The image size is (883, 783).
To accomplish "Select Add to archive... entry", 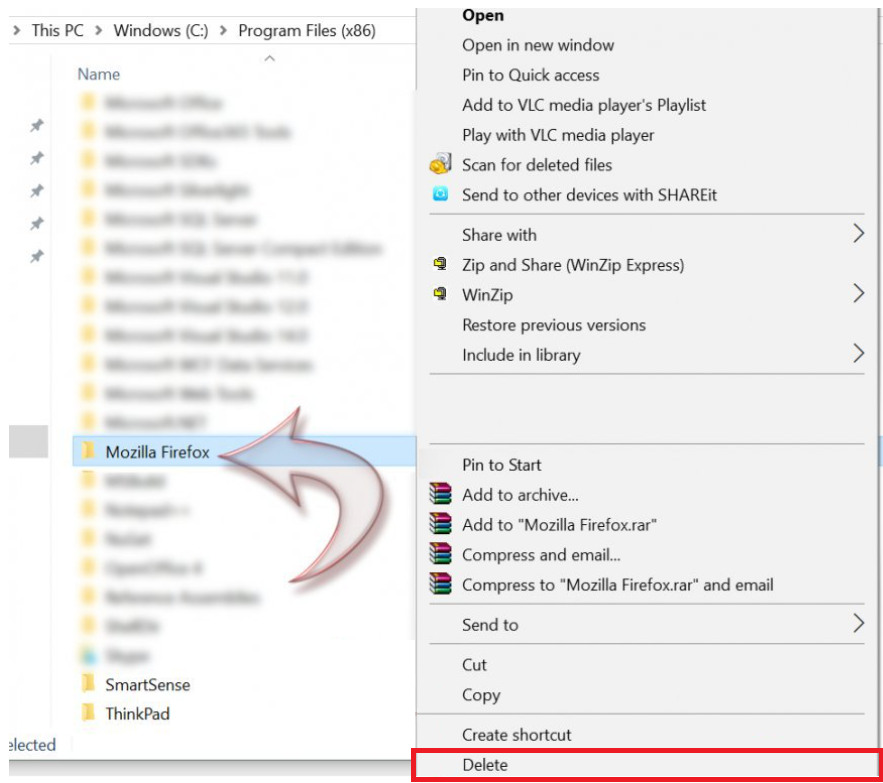I will pos(520,495).
